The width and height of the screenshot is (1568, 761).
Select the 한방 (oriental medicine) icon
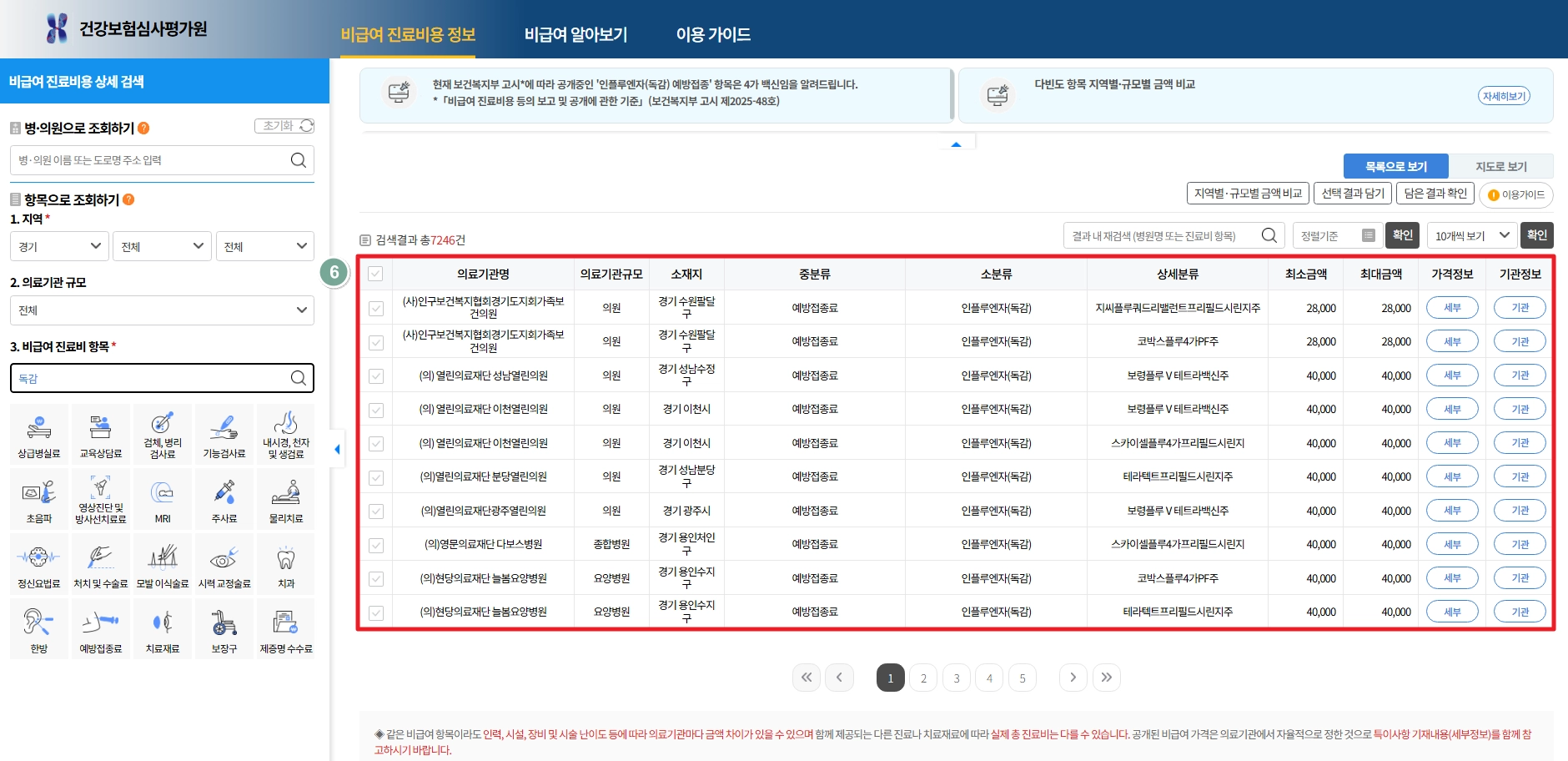[x=39, y=628]
